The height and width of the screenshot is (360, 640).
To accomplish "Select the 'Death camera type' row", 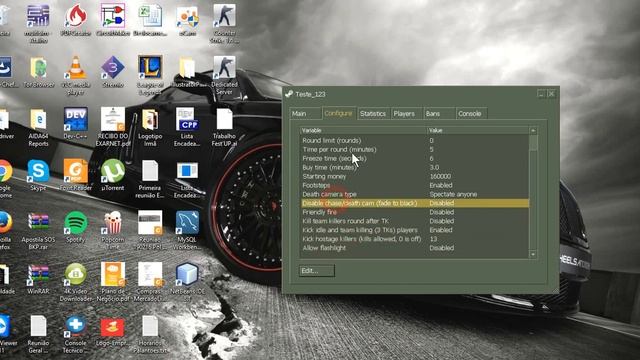I will click(415, 194).
